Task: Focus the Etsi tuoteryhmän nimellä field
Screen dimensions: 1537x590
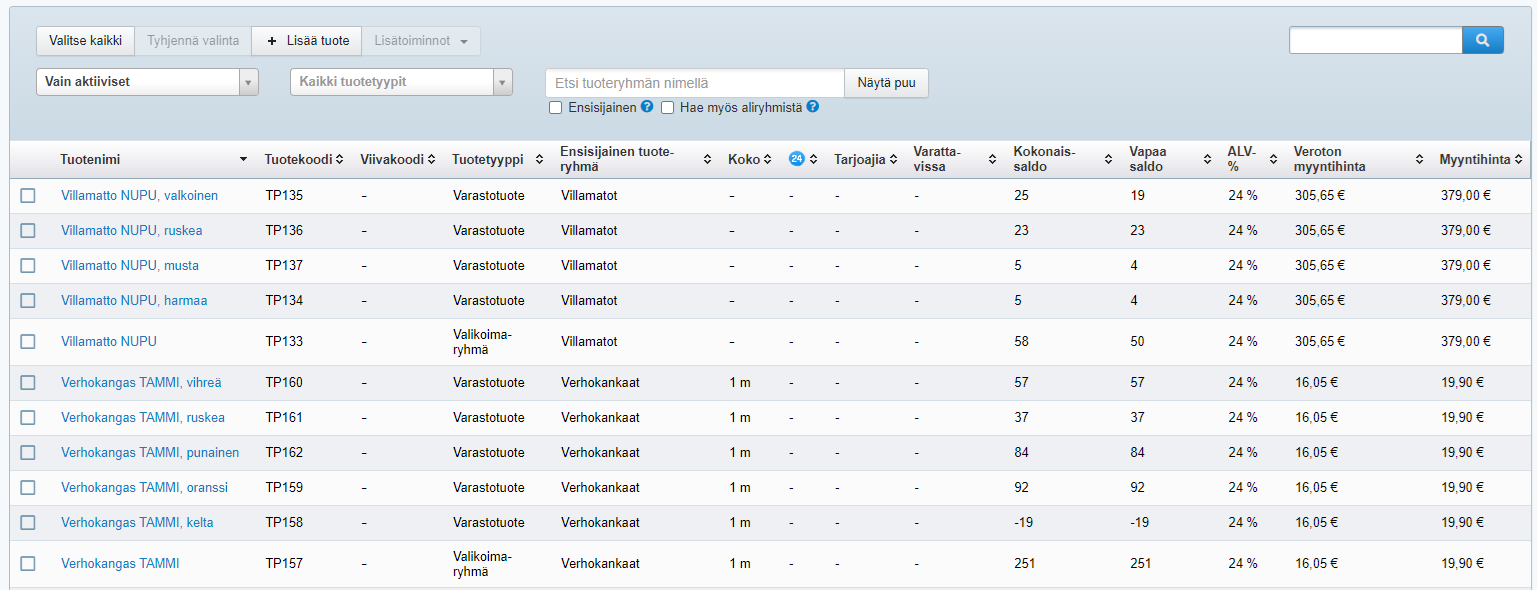Action: click(694, 83)
